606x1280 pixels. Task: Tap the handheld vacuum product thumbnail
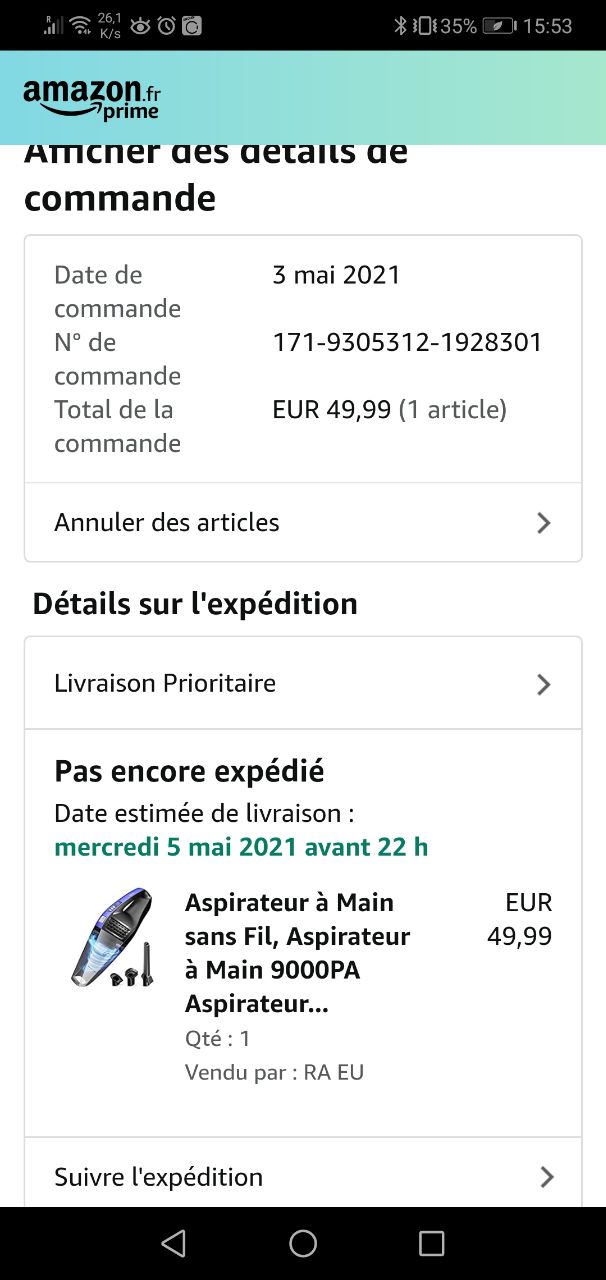click(111, 938)
